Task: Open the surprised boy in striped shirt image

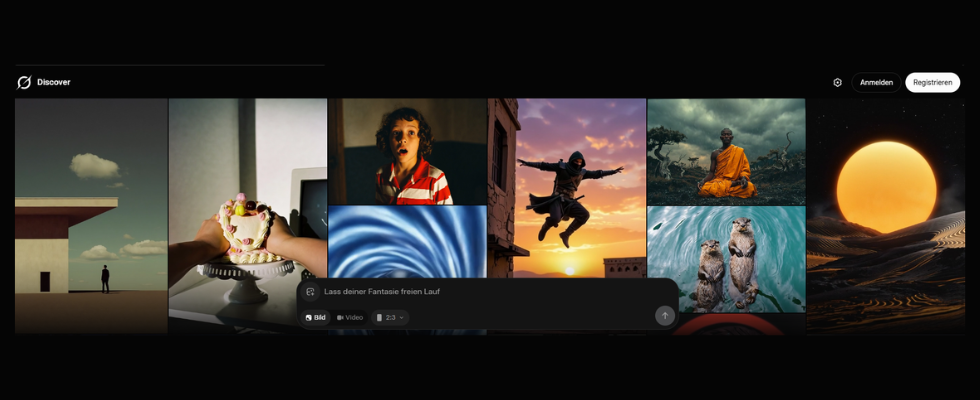Action: click(x=407, y=151)
